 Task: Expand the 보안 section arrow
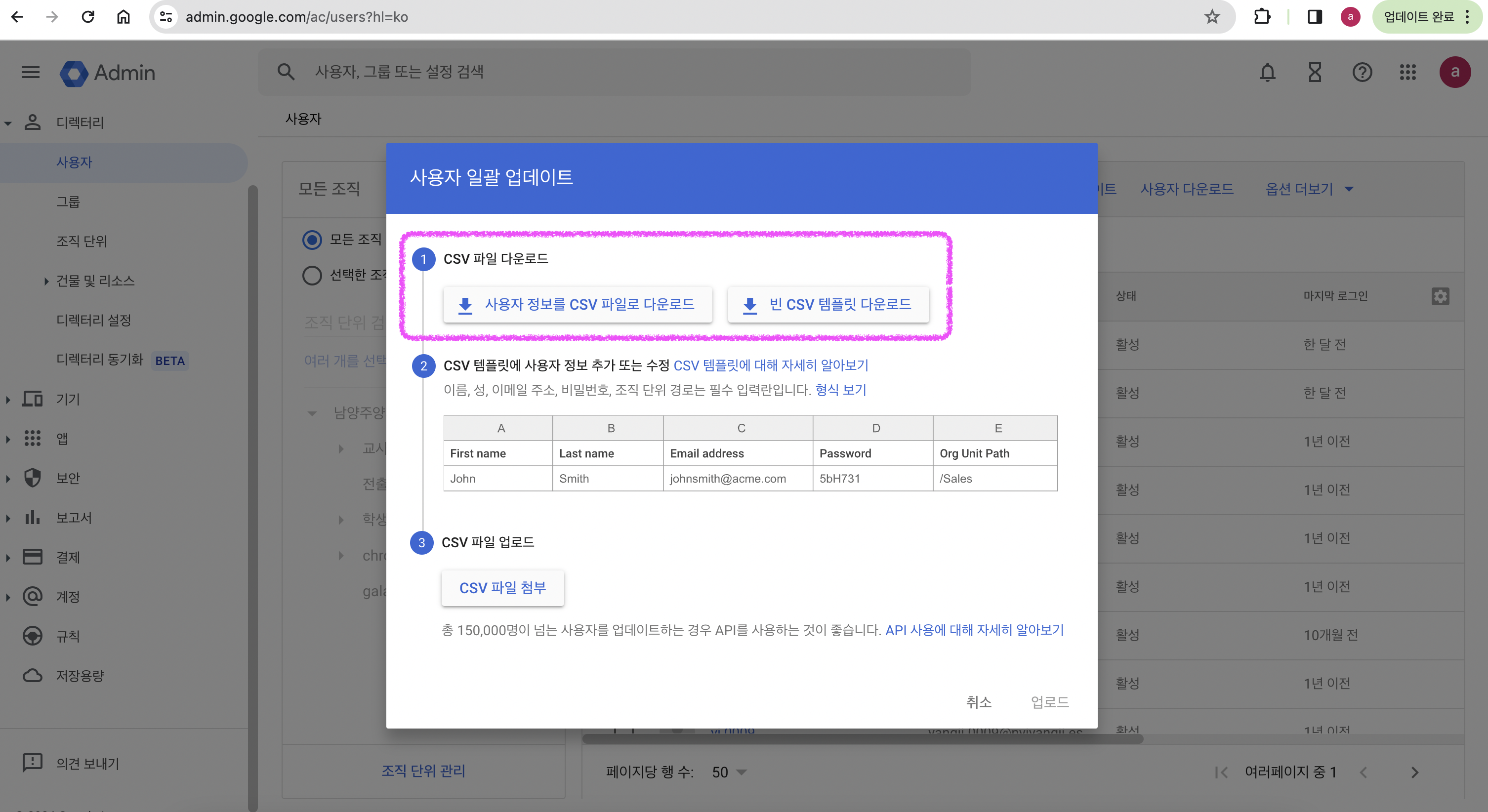8,478
